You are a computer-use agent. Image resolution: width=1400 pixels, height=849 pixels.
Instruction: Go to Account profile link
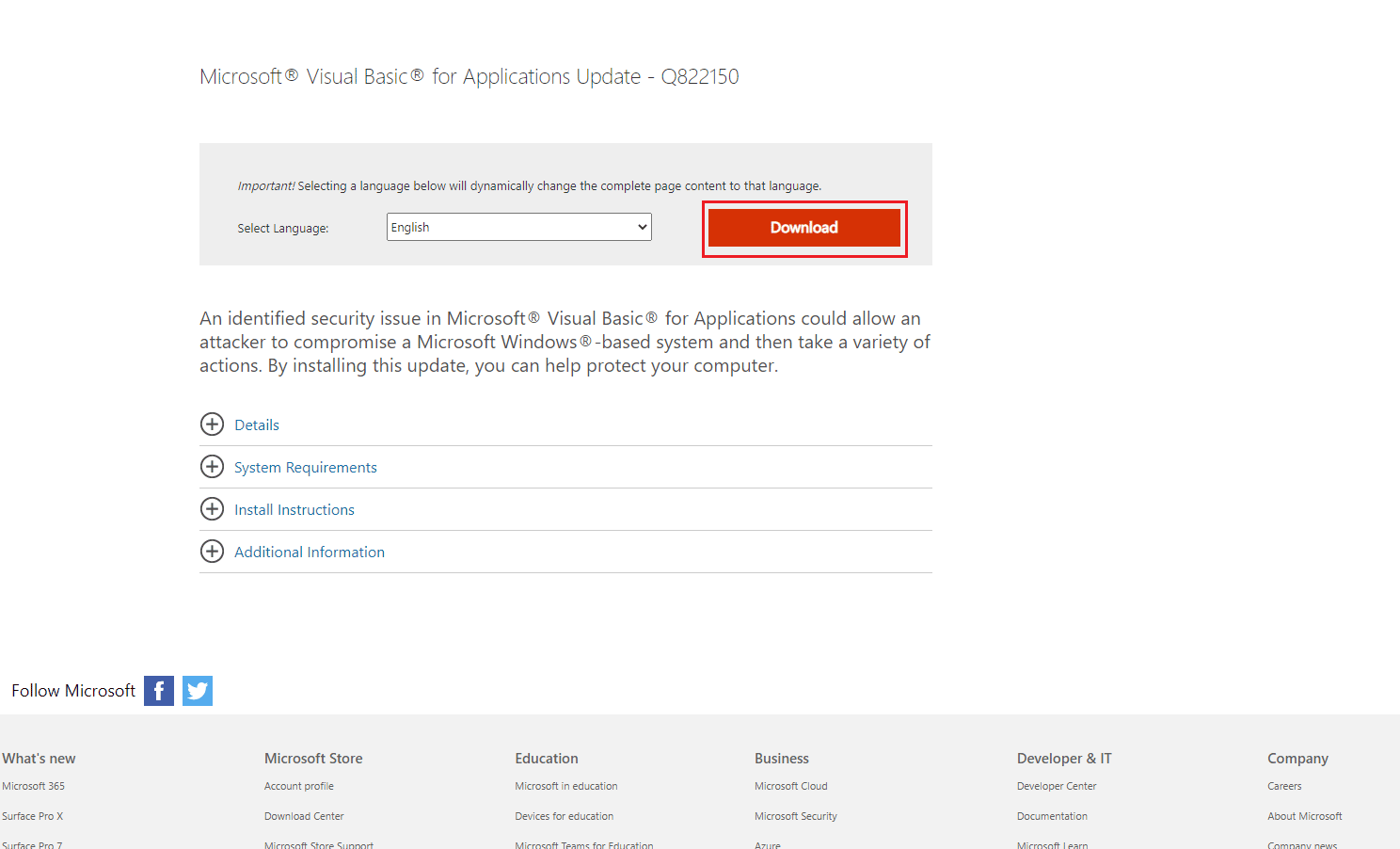coord(299,786)
